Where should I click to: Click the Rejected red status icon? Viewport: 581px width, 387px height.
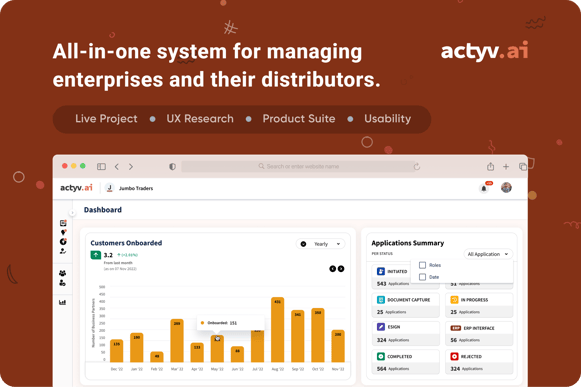pos(454,356)
